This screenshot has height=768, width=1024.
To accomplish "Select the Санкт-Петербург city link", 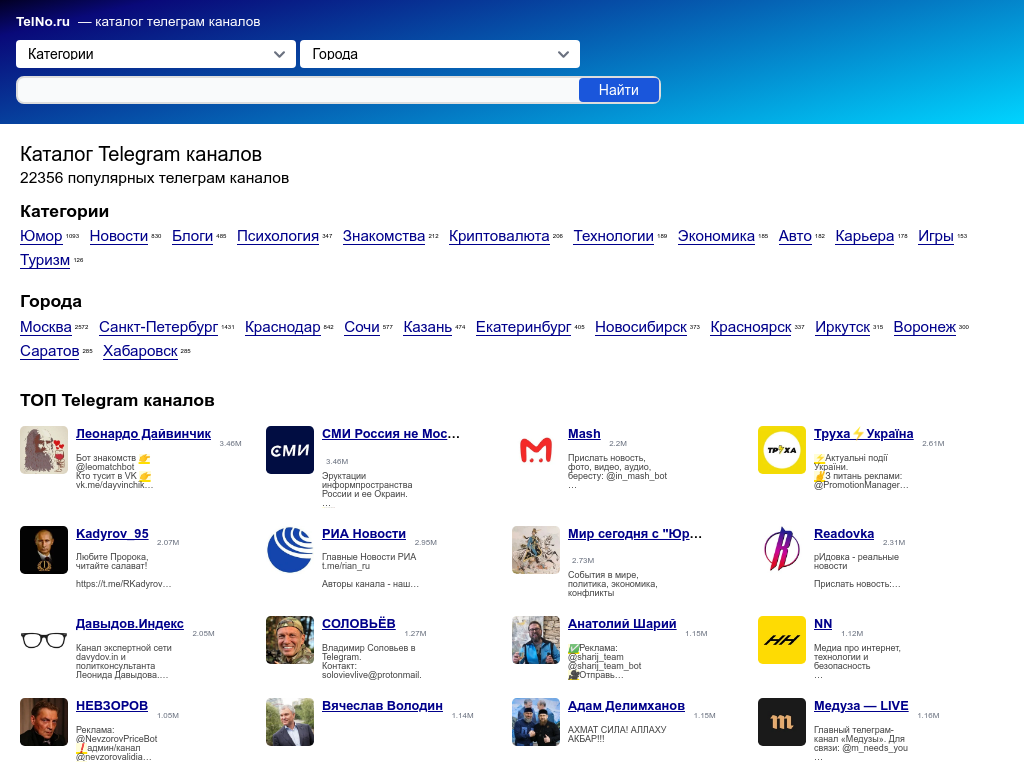I will (159, 327).
